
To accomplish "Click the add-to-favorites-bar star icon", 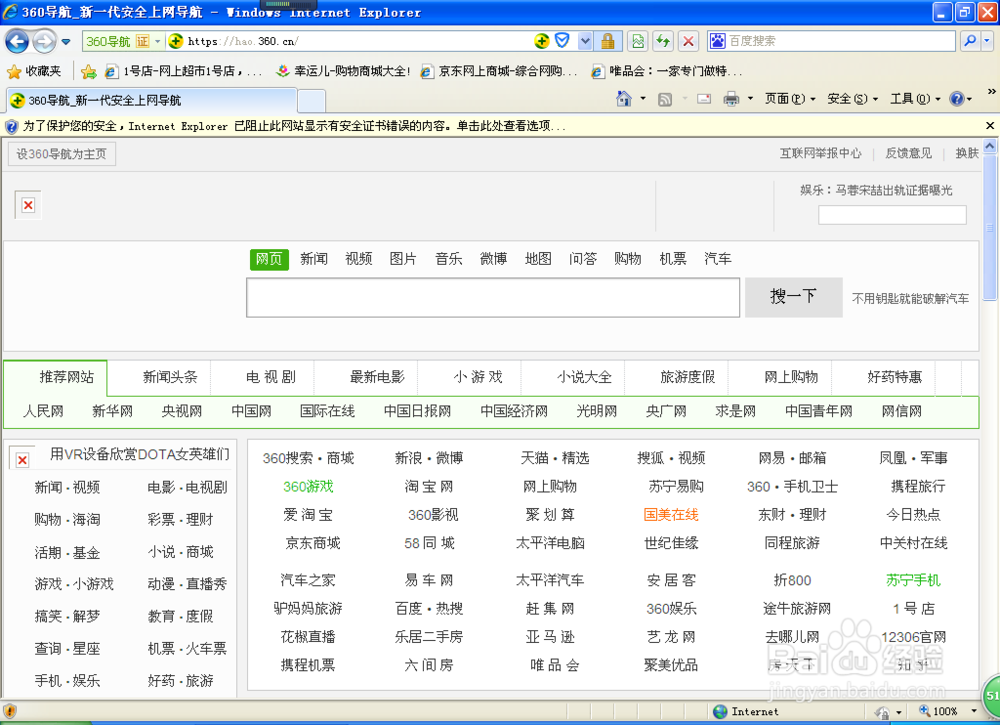I will 89,71.
